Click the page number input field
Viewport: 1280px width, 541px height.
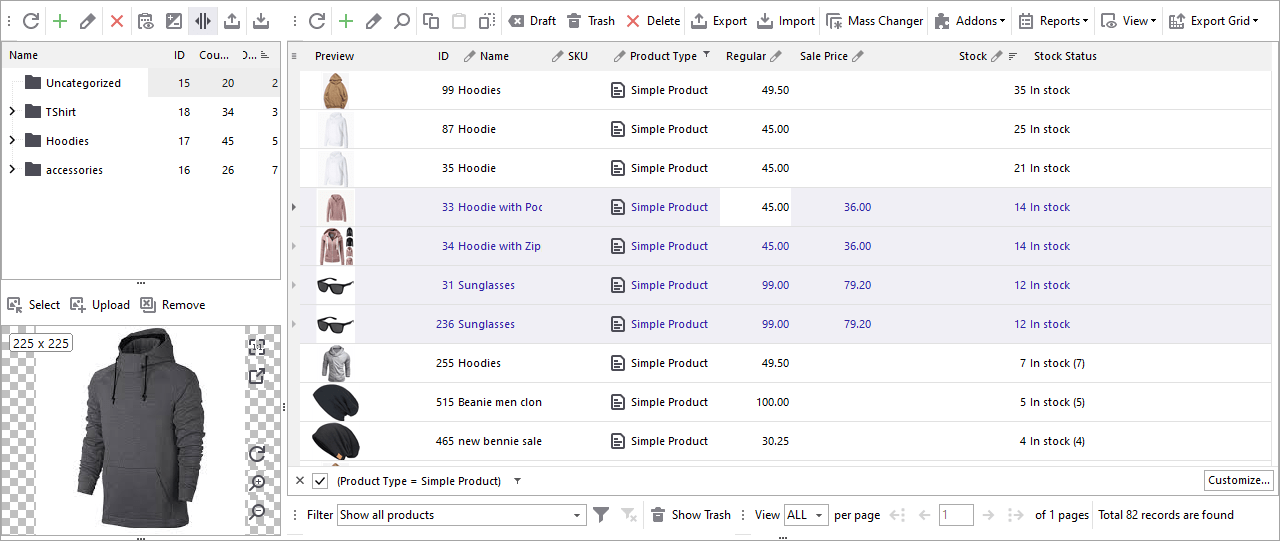tap(955, 515)
